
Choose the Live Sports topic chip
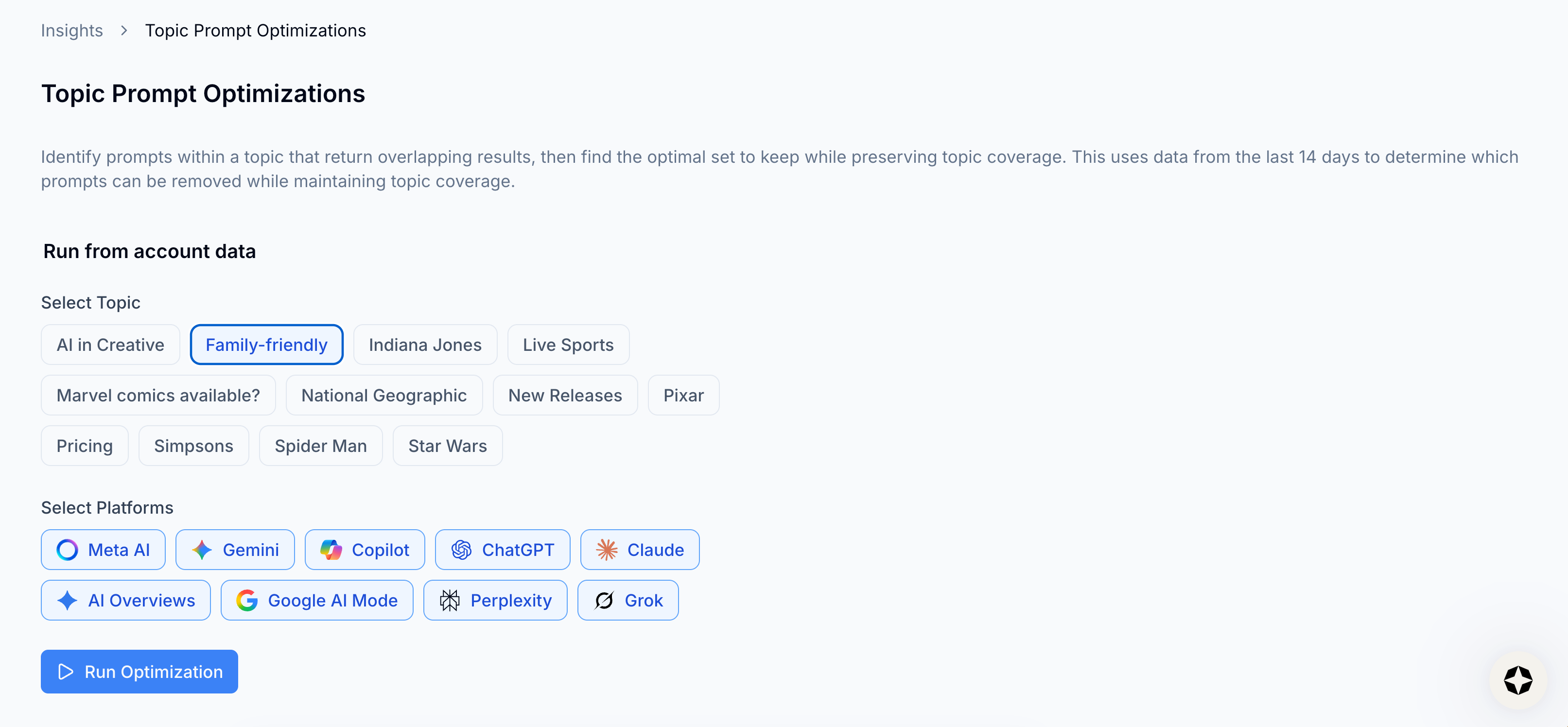[x=568, y=345]
